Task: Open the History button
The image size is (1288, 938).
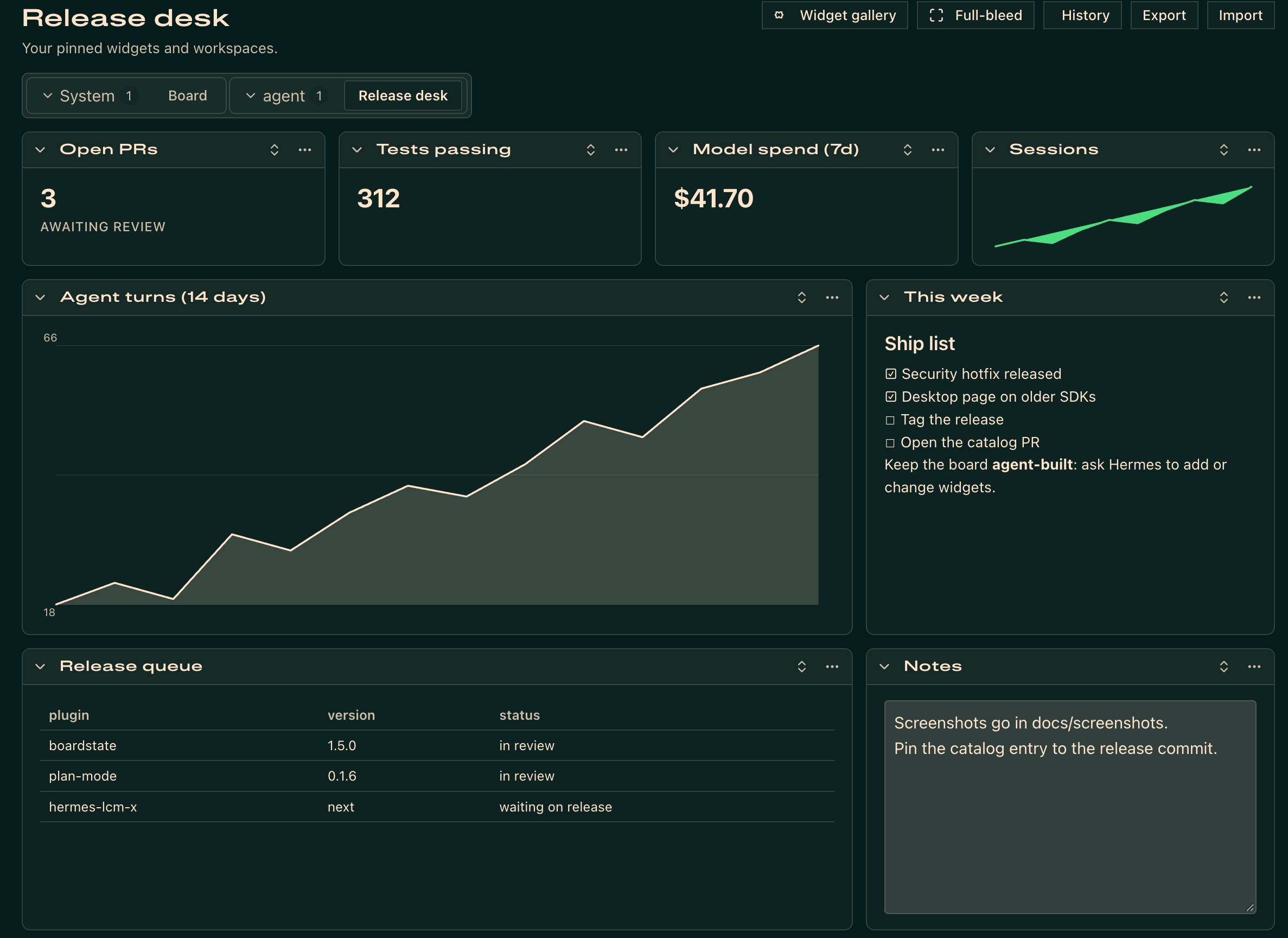Action: [1082, 15]
